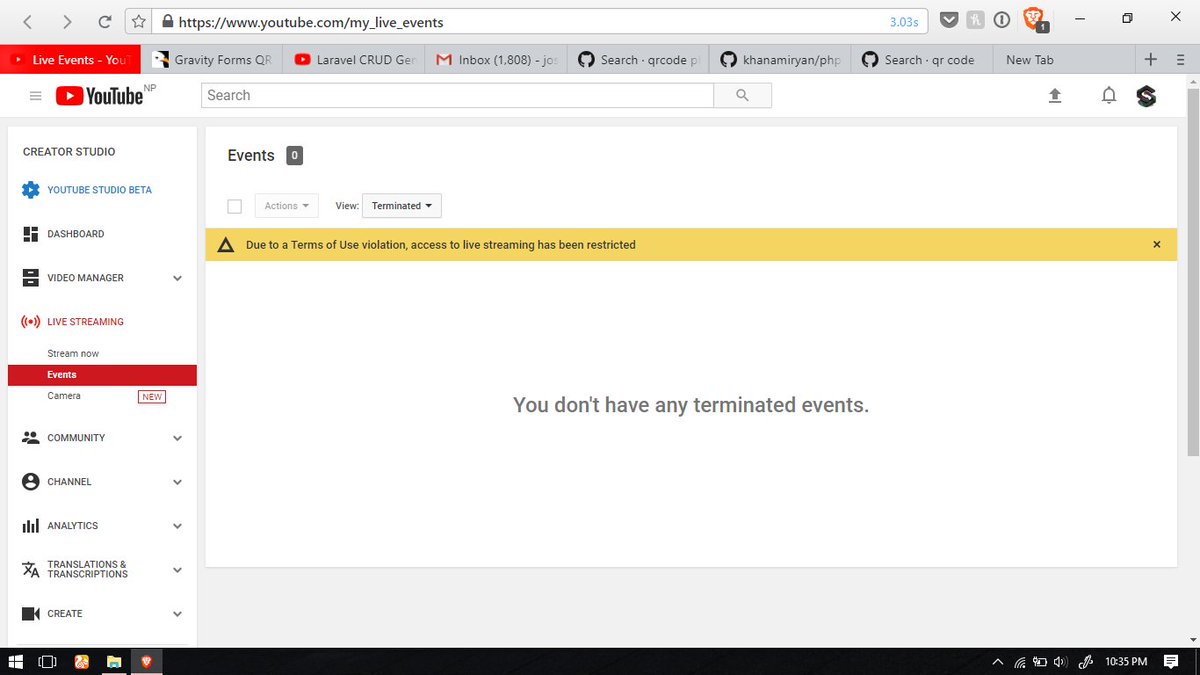
Task: Click the YouTube logo
Action: 99,96
